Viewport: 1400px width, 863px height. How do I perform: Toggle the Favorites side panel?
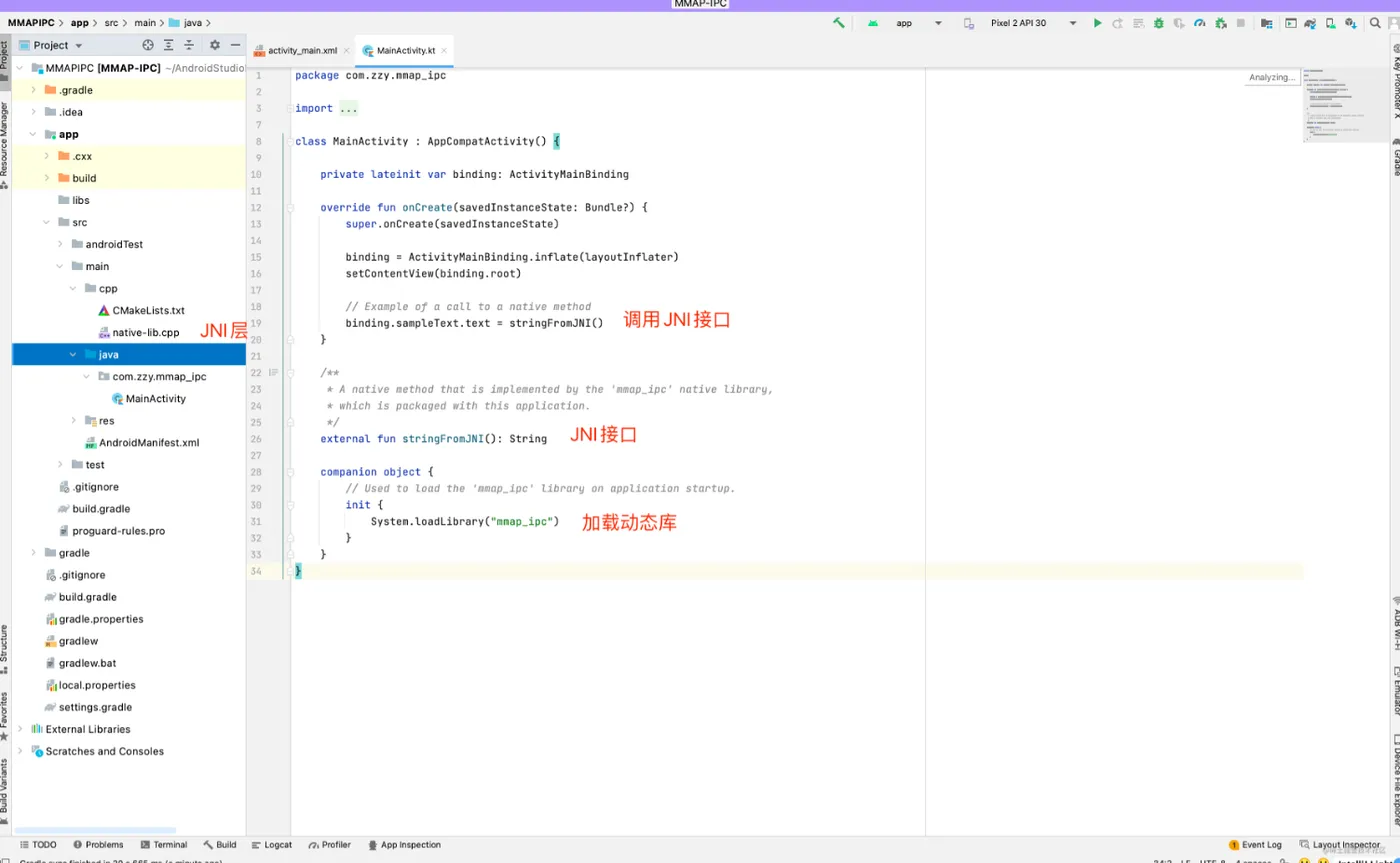pyautogui.click(x=5, y=715)
